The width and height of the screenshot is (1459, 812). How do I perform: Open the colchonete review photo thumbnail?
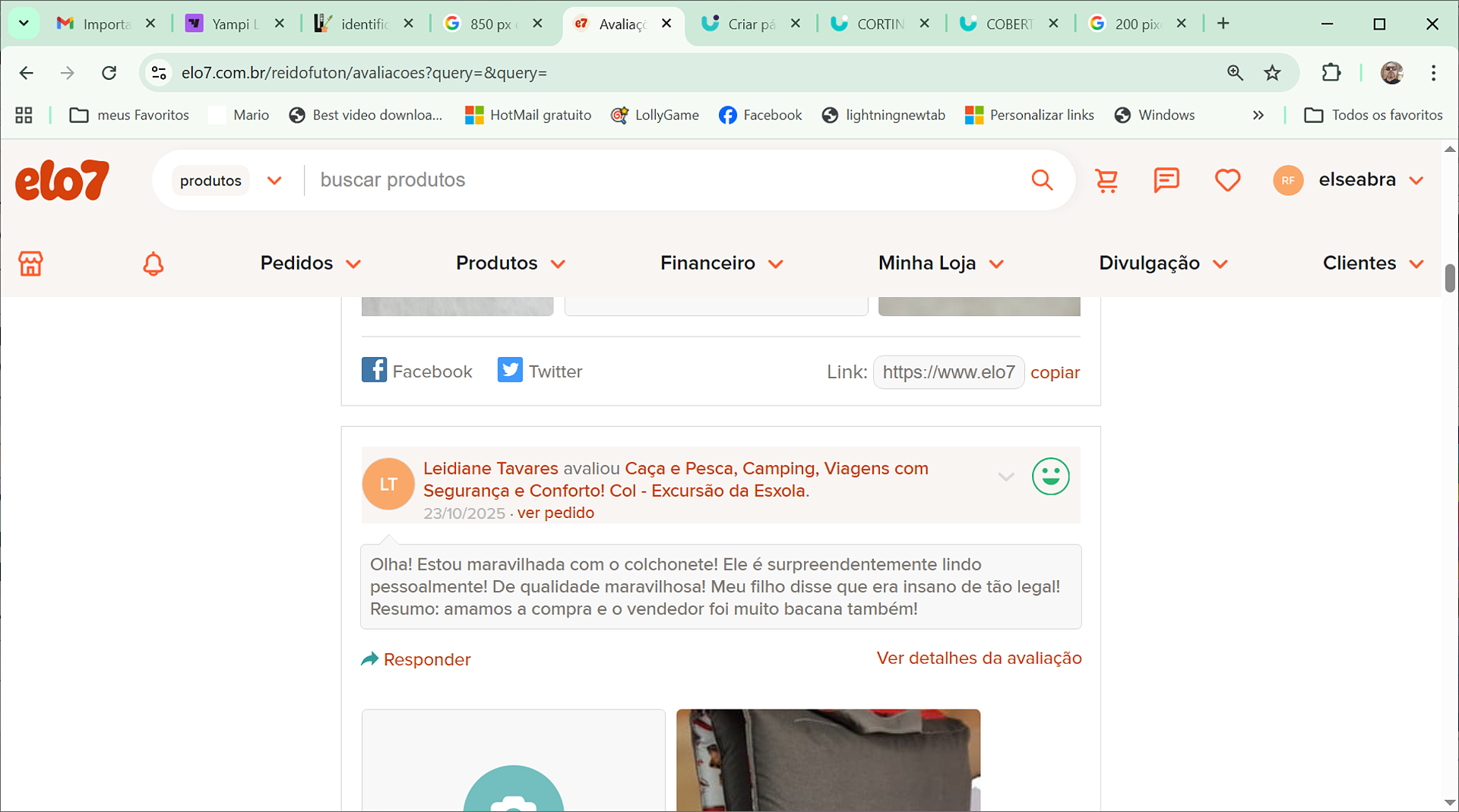pos(828,760)
